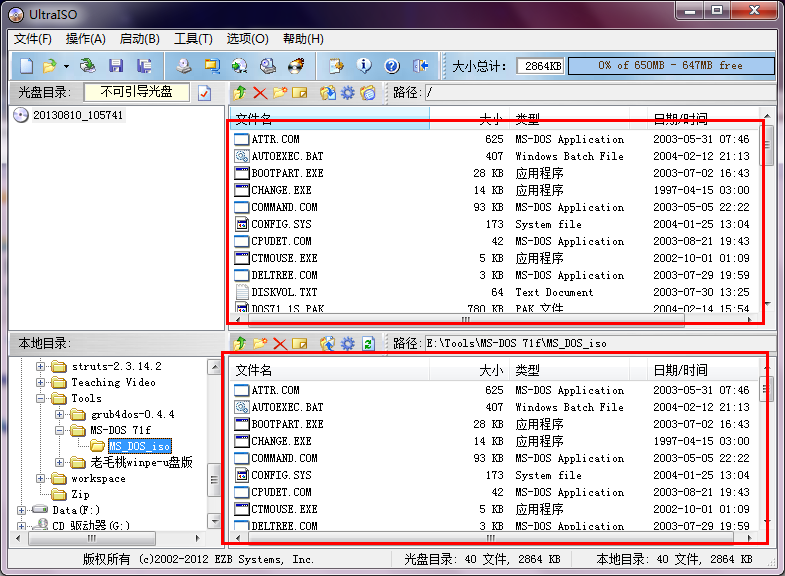
Task: Click the boot check icon beside 不可引导光盘
Action: point(205,93)
